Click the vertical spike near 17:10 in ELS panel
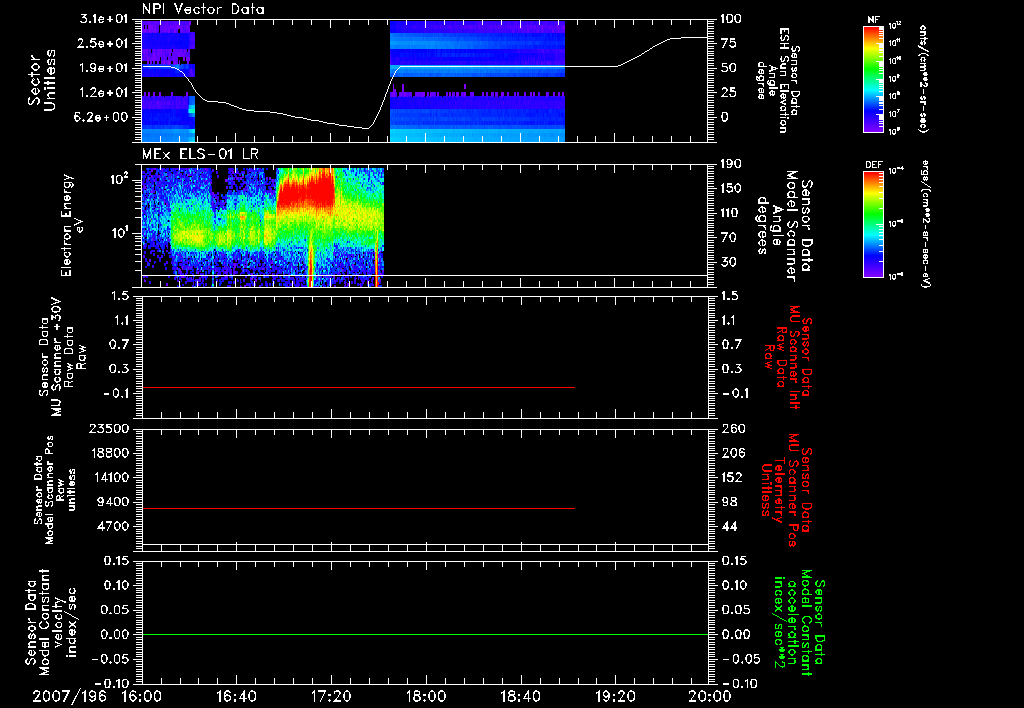The width and height of the screenshot is (1024, 708). [310, 258]
